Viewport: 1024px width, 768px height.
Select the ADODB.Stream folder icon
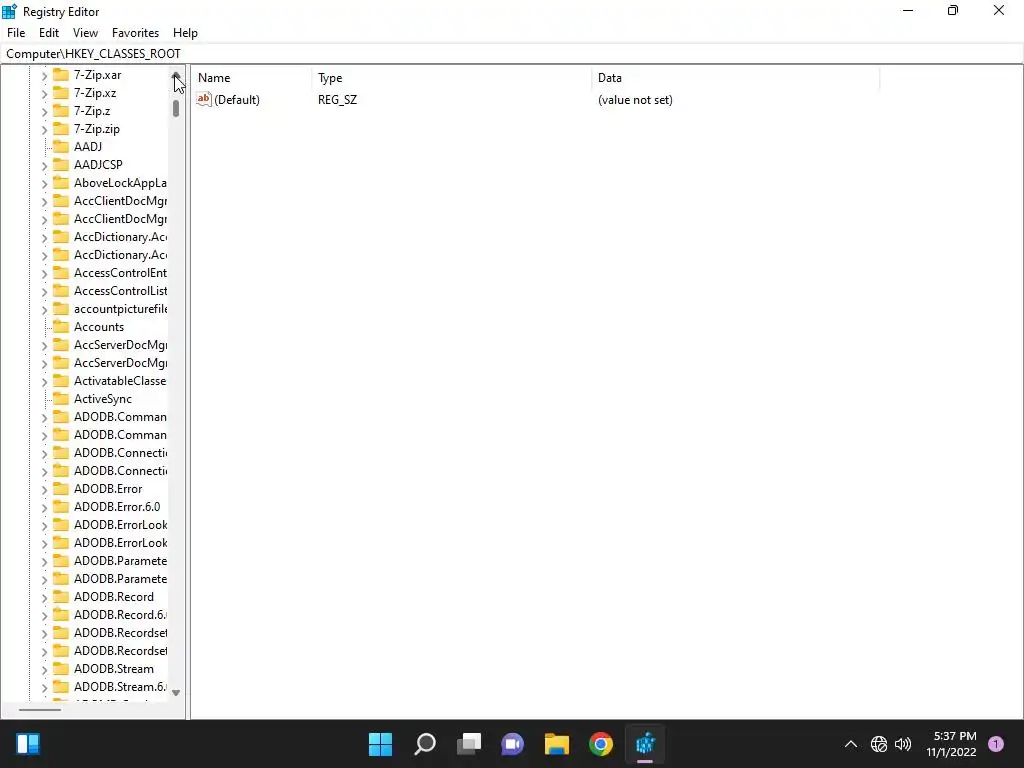[x=61, y=669]
